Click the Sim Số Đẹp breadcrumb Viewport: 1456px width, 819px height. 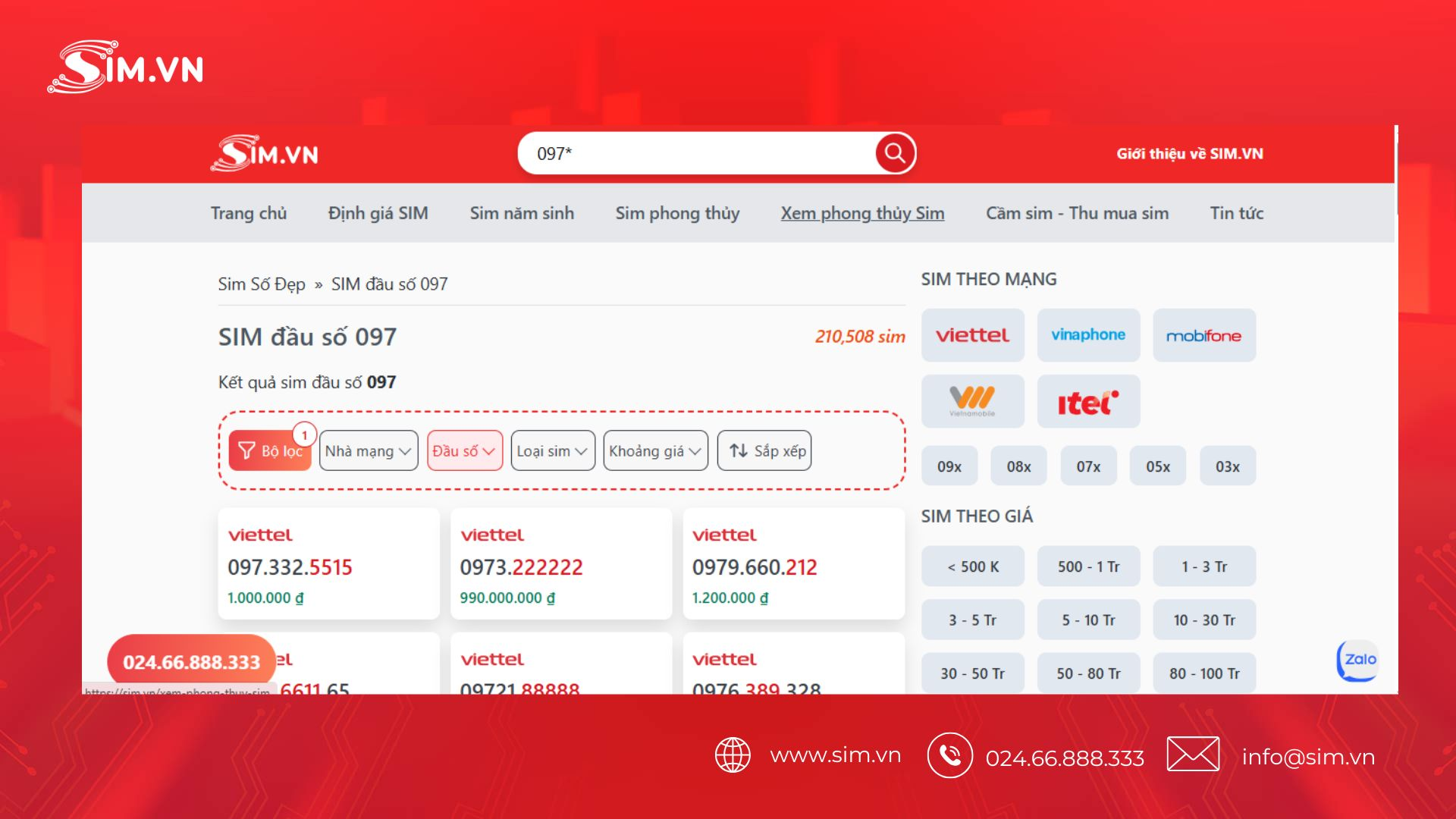tap(262, 284)
